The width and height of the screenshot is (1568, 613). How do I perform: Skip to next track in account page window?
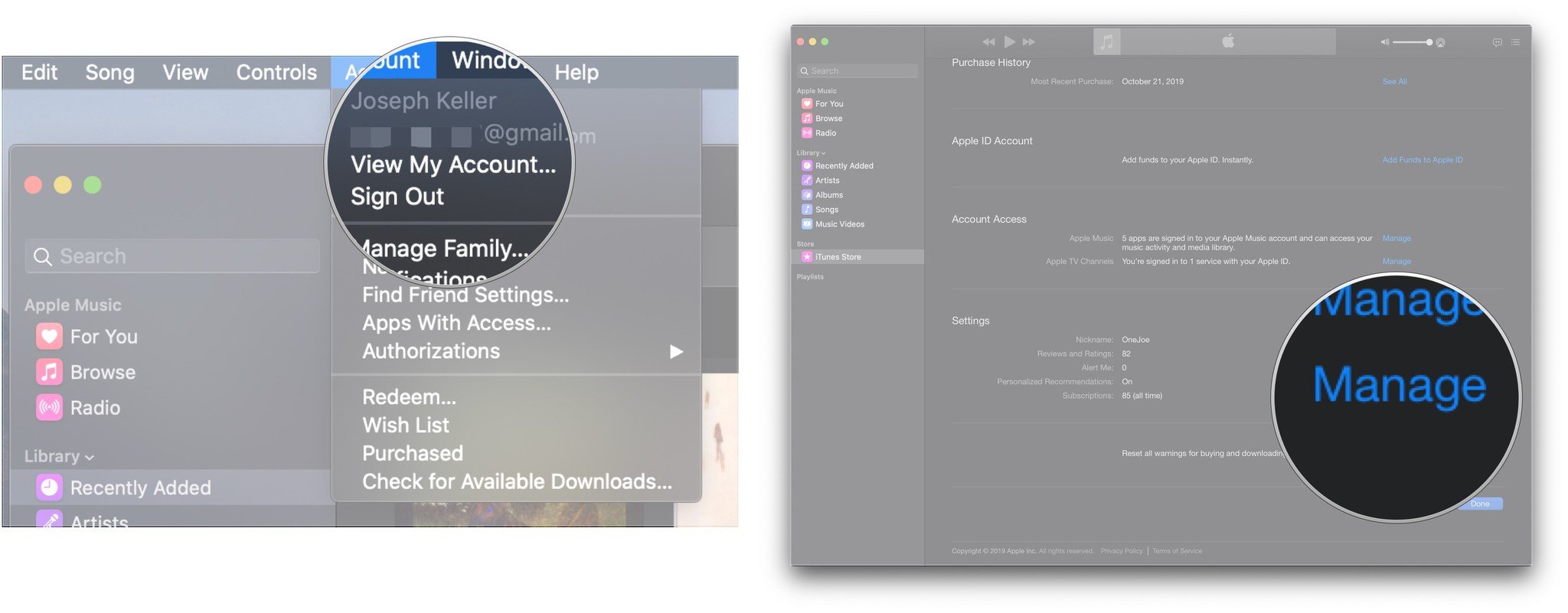pos(1029,41)
